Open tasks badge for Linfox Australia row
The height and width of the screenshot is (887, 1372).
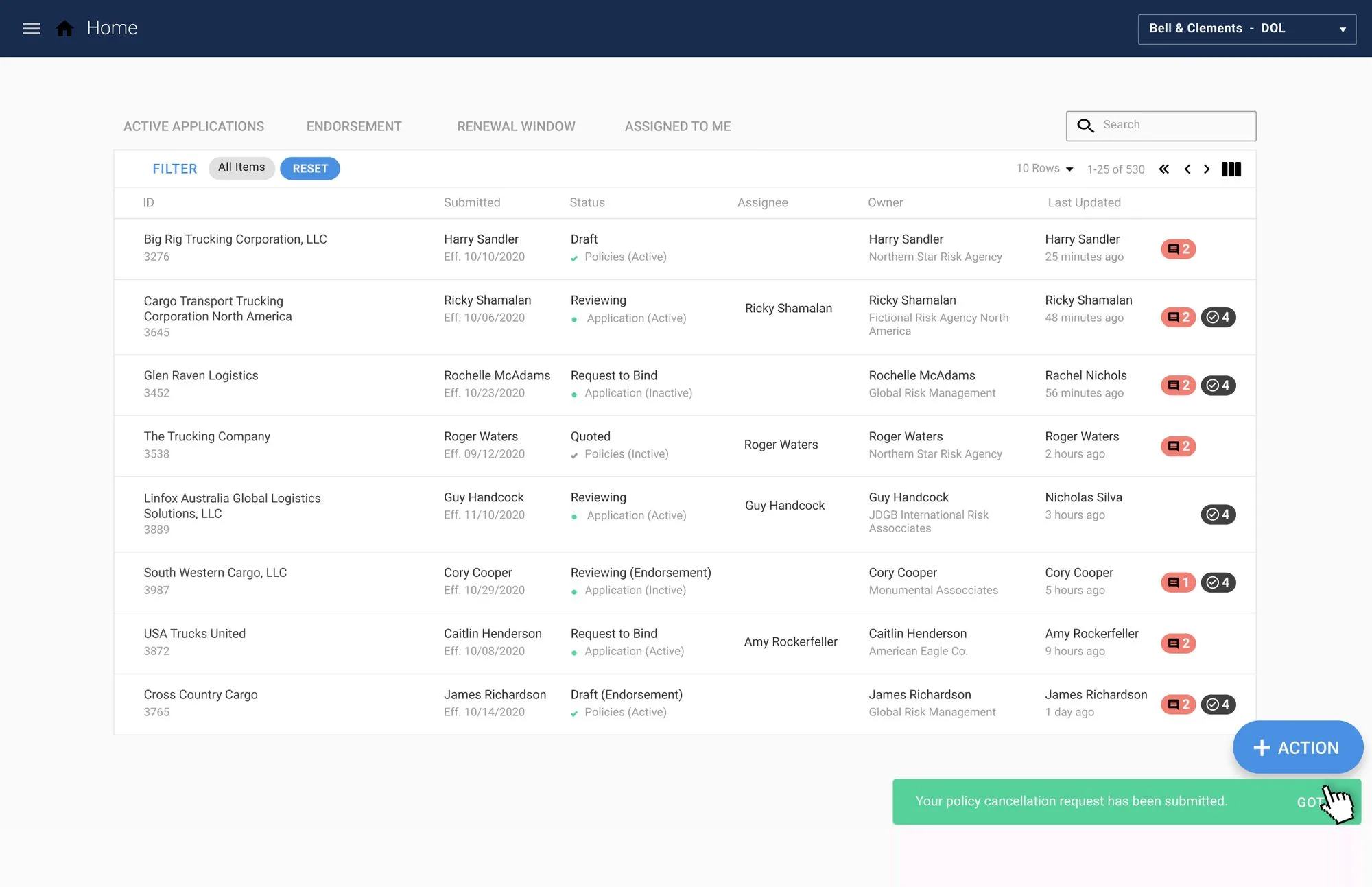coord(1218,515)
